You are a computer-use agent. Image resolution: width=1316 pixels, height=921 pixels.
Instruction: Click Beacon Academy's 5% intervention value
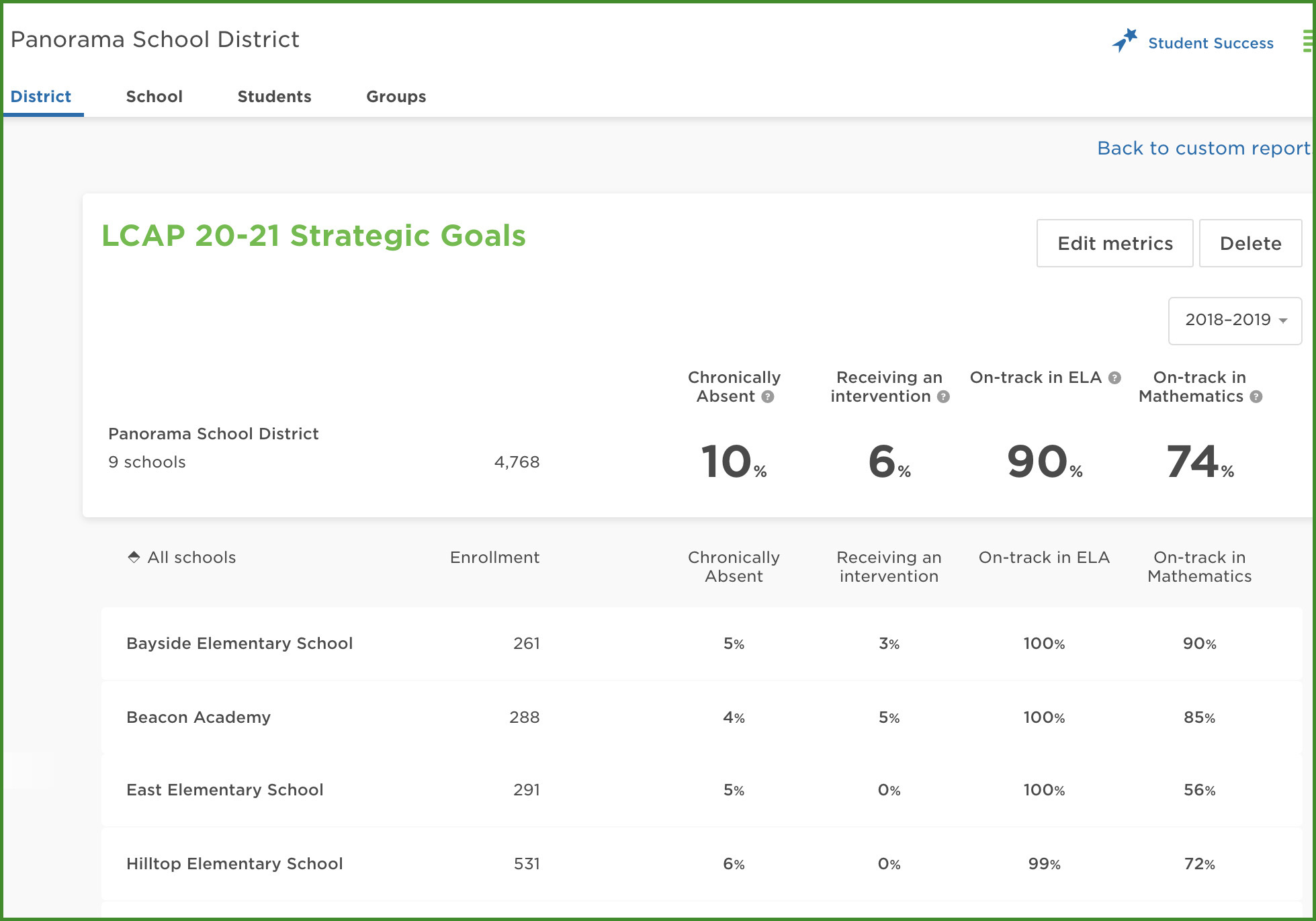[x=889, y=717]
